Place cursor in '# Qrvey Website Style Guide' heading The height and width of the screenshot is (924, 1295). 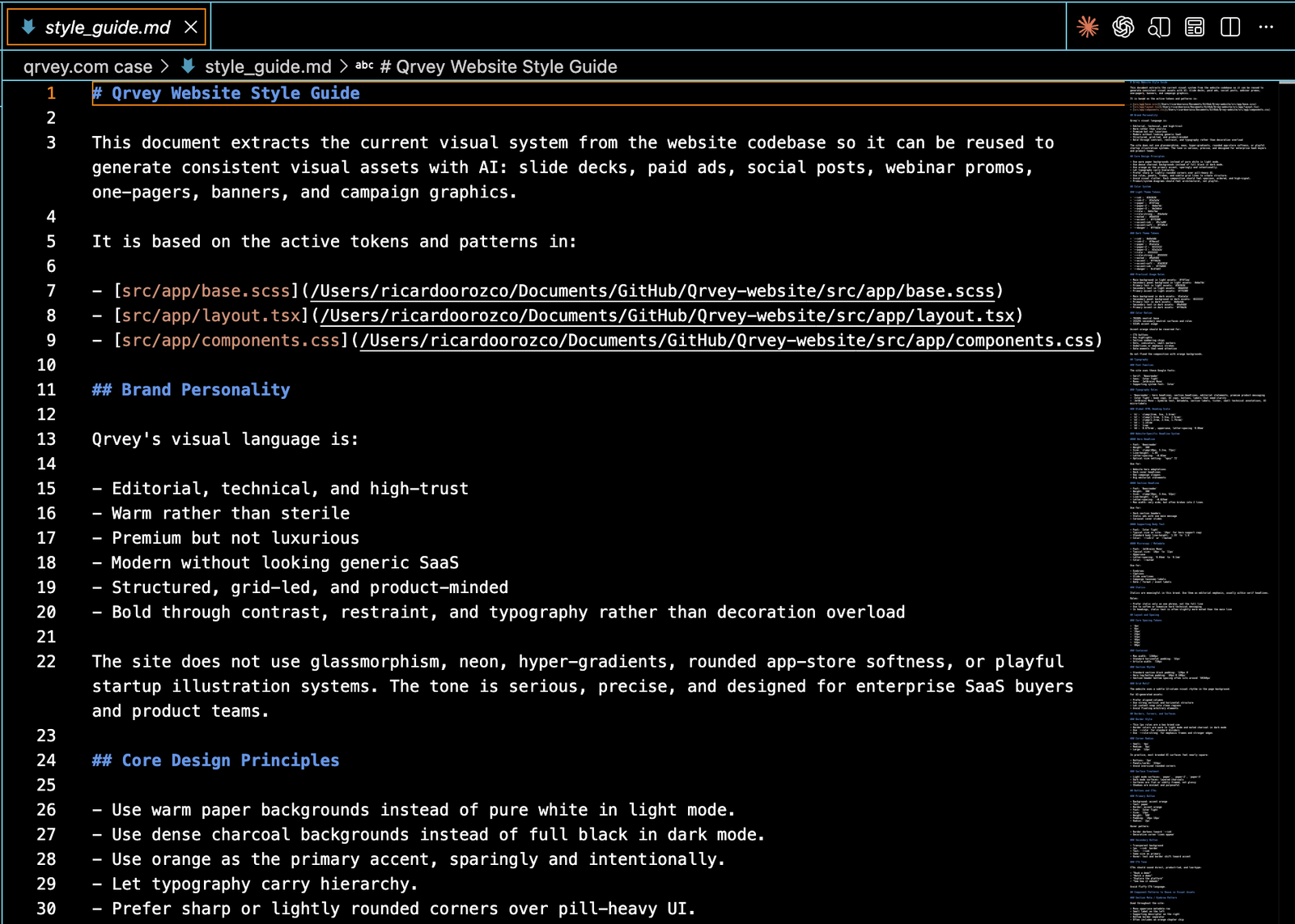[226, 94]
